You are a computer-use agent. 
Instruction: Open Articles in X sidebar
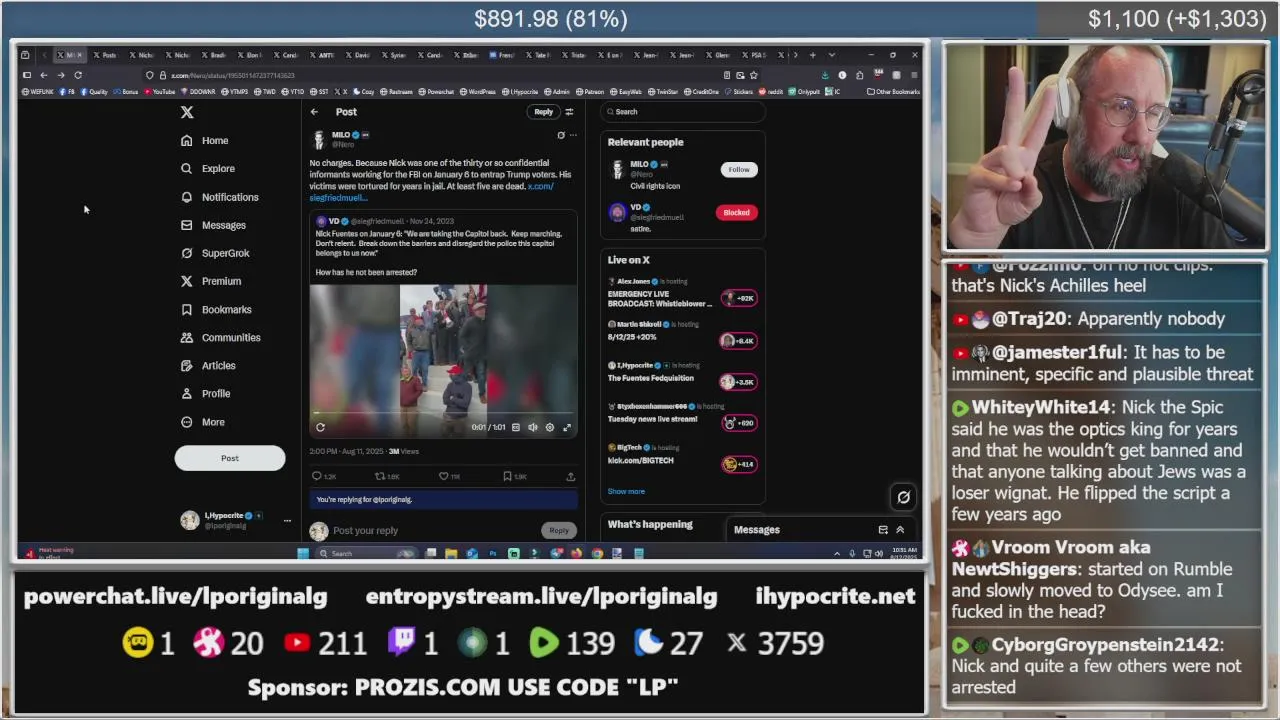pos(208,365)
